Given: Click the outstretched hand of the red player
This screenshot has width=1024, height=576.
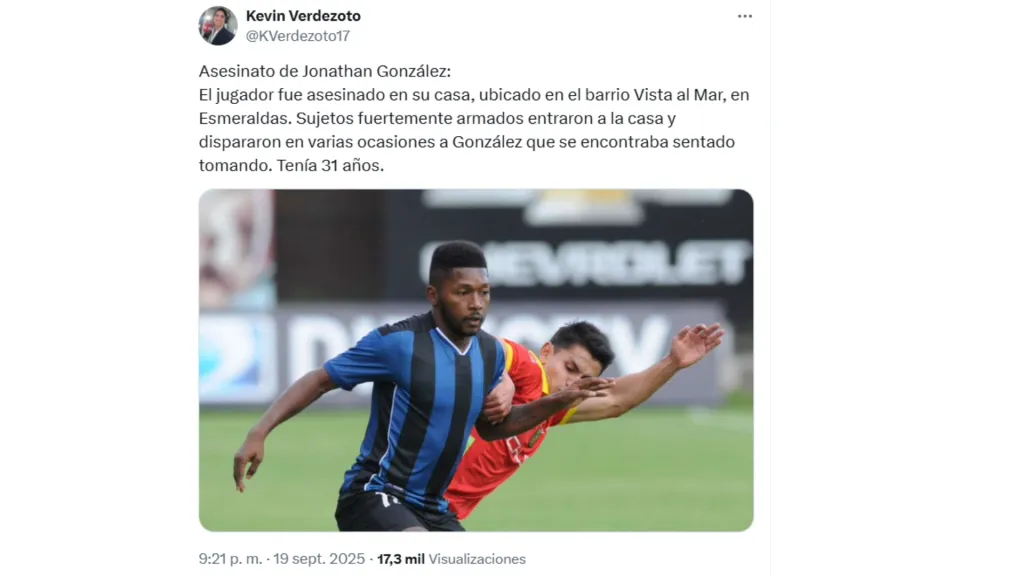Looking at the screenshot, I should [697, 343].
